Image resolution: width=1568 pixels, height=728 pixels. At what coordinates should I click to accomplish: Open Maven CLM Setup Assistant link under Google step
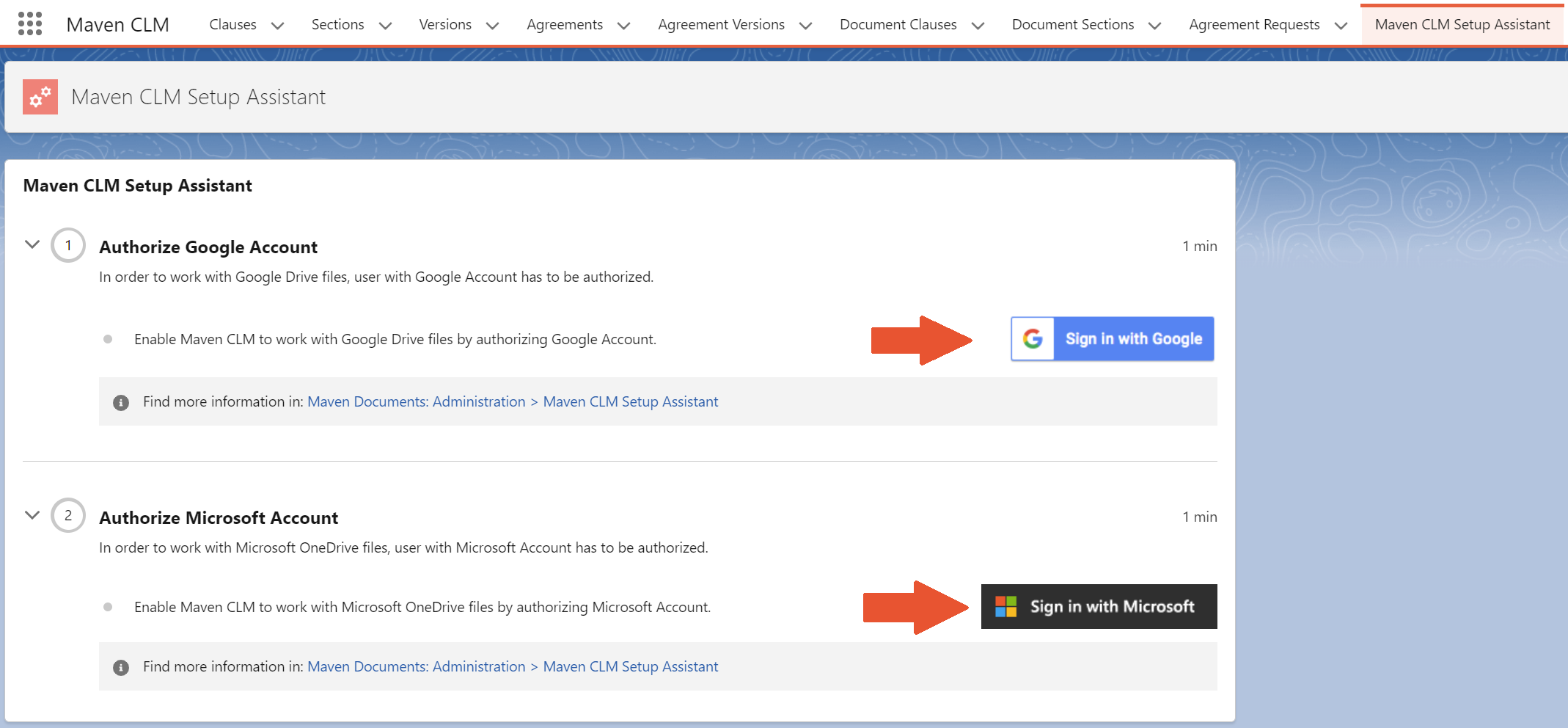631,401
